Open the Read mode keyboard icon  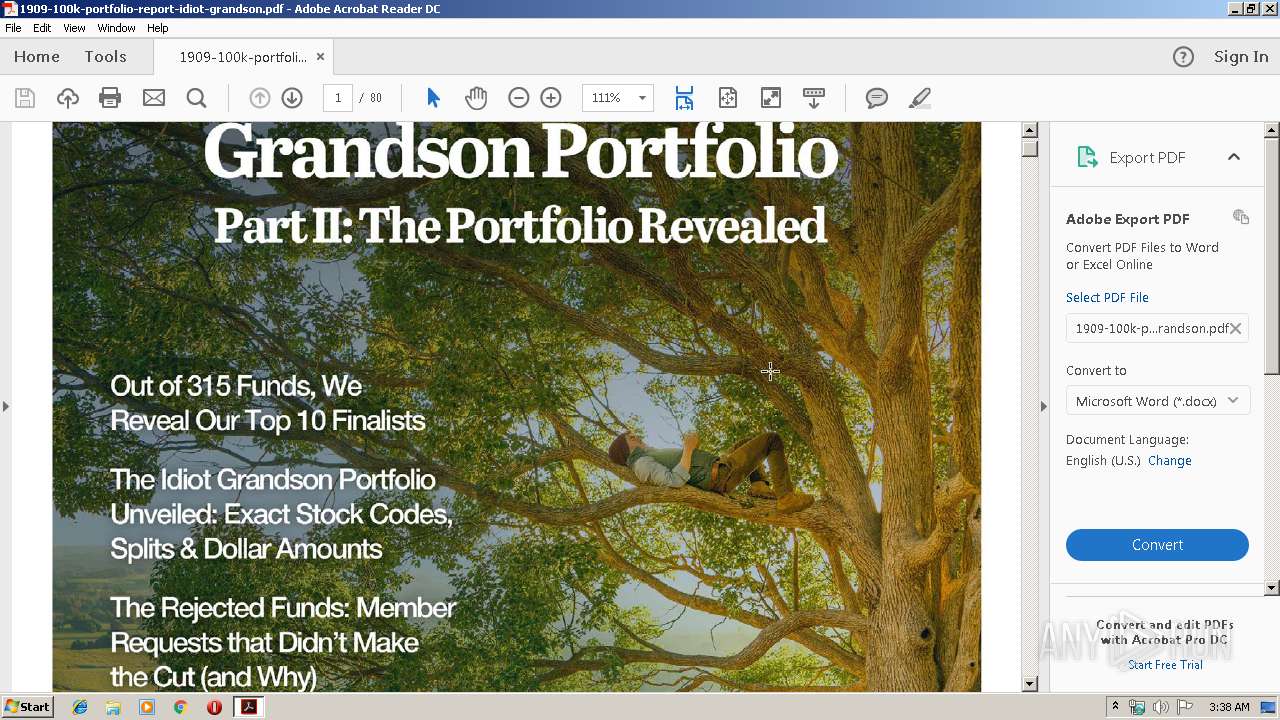[814, 98]
